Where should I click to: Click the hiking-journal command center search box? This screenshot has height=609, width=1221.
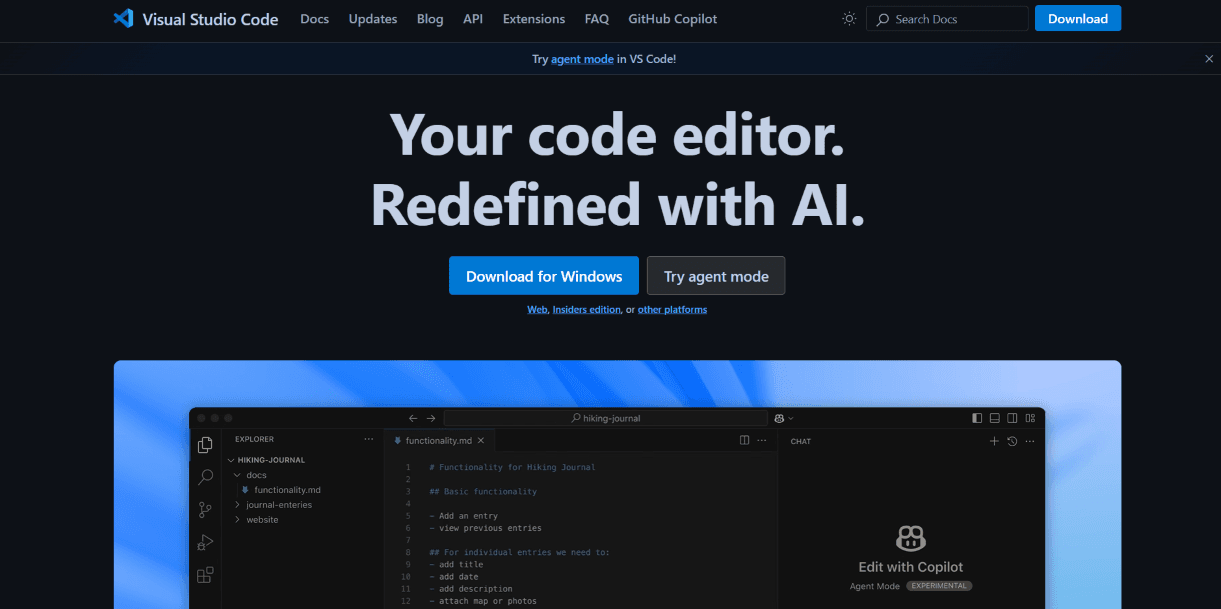605,418
